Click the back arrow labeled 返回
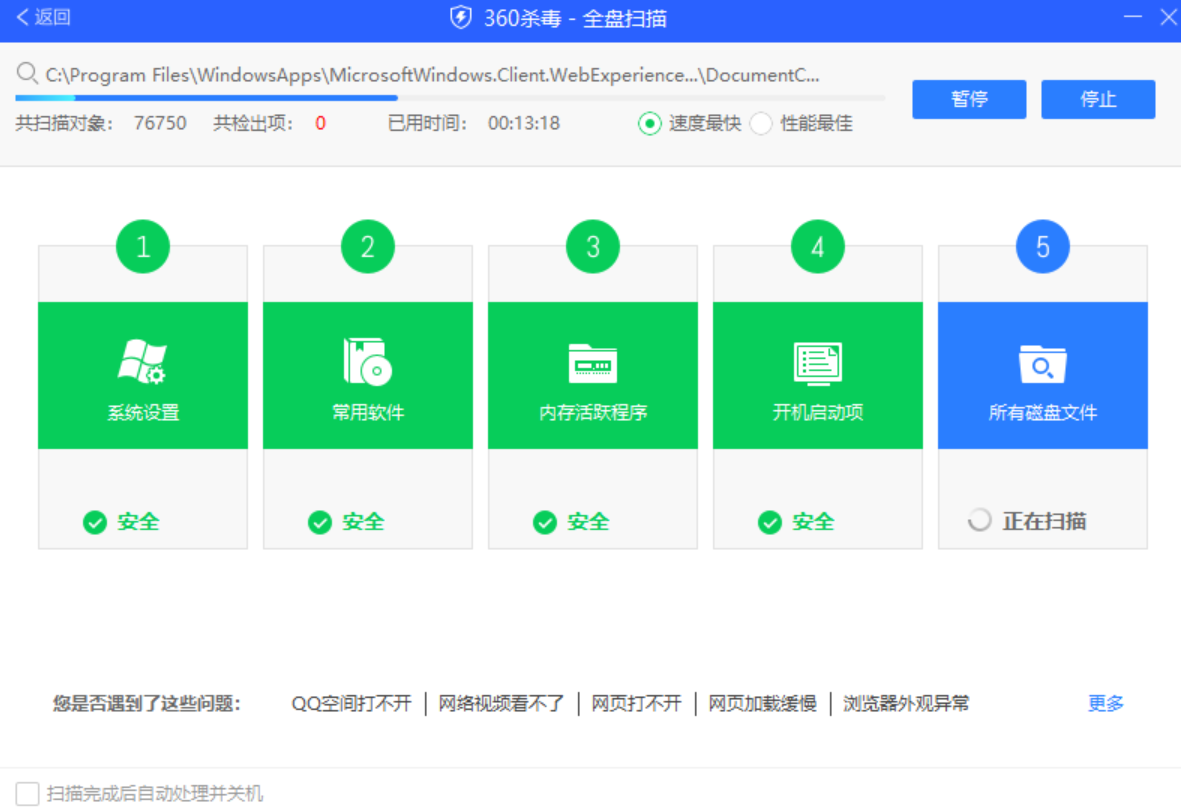The height and width of the screenshot is (811, 1181). (44, 17)
